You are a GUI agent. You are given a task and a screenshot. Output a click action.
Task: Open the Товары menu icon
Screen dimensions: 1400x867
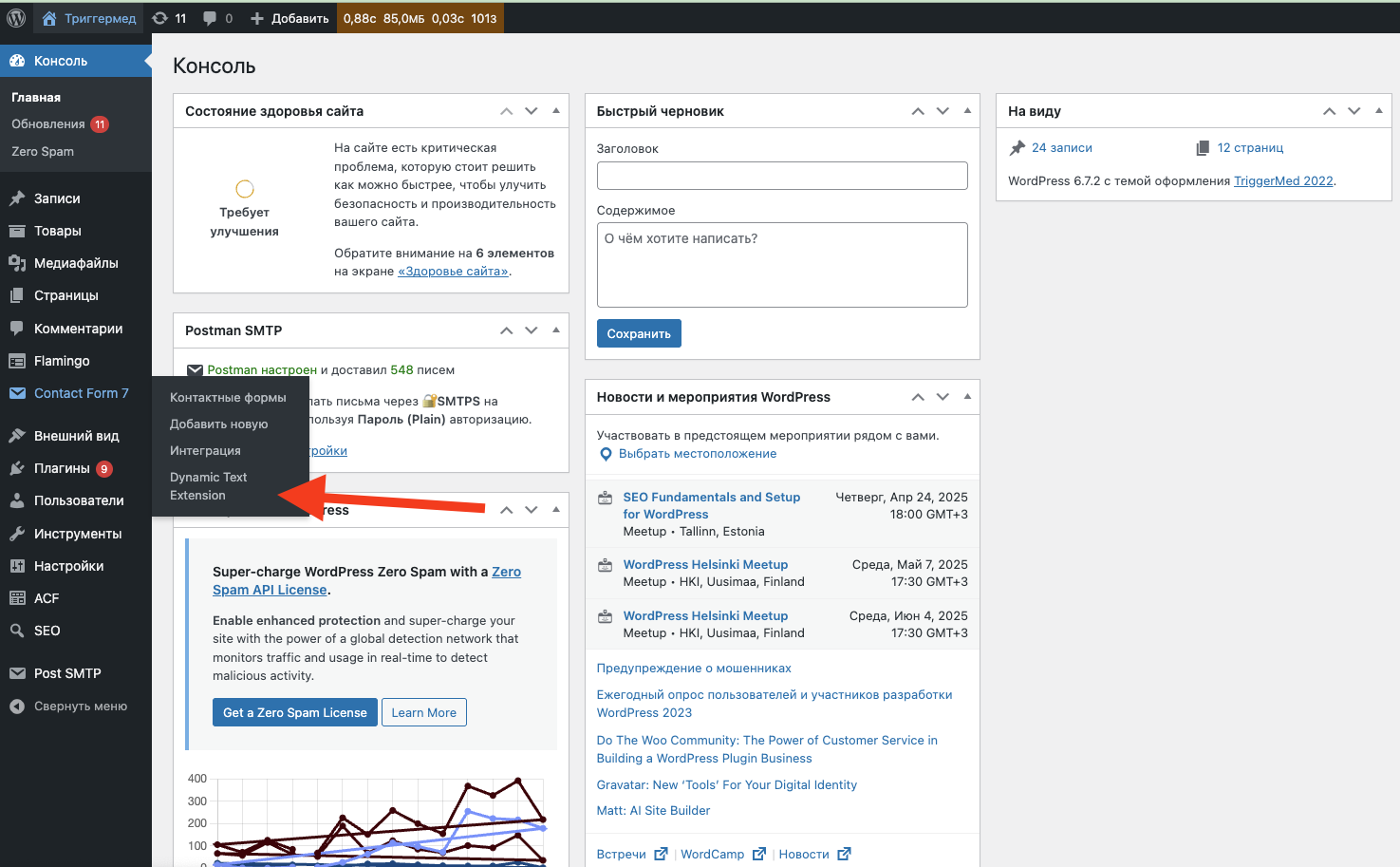(17, 231)
